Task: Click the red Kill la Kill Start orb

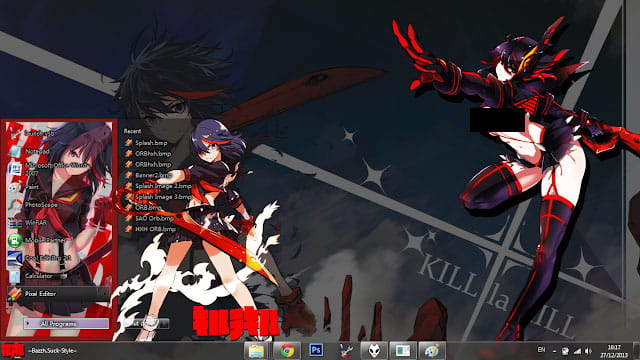Action: point(13,351)
